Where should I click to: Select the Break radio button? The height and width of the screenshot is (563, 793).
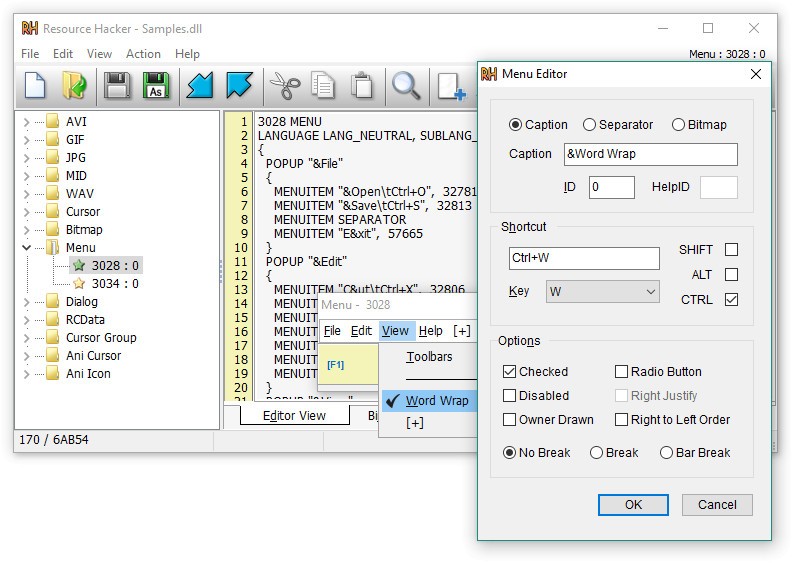coord(596,452)
